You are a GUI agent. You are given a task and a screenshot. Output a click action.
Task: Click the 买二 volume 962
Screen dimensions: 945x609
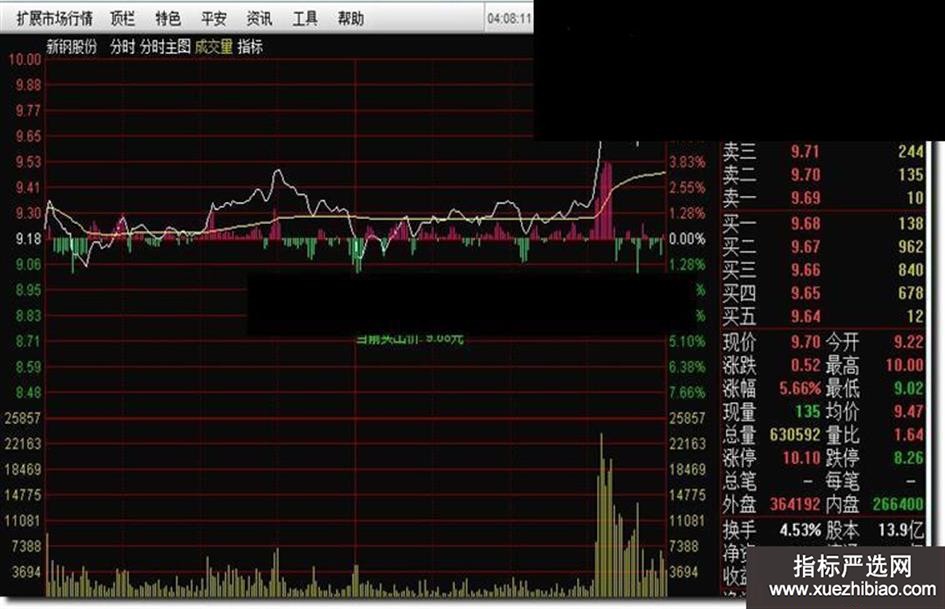click(911, 247)
